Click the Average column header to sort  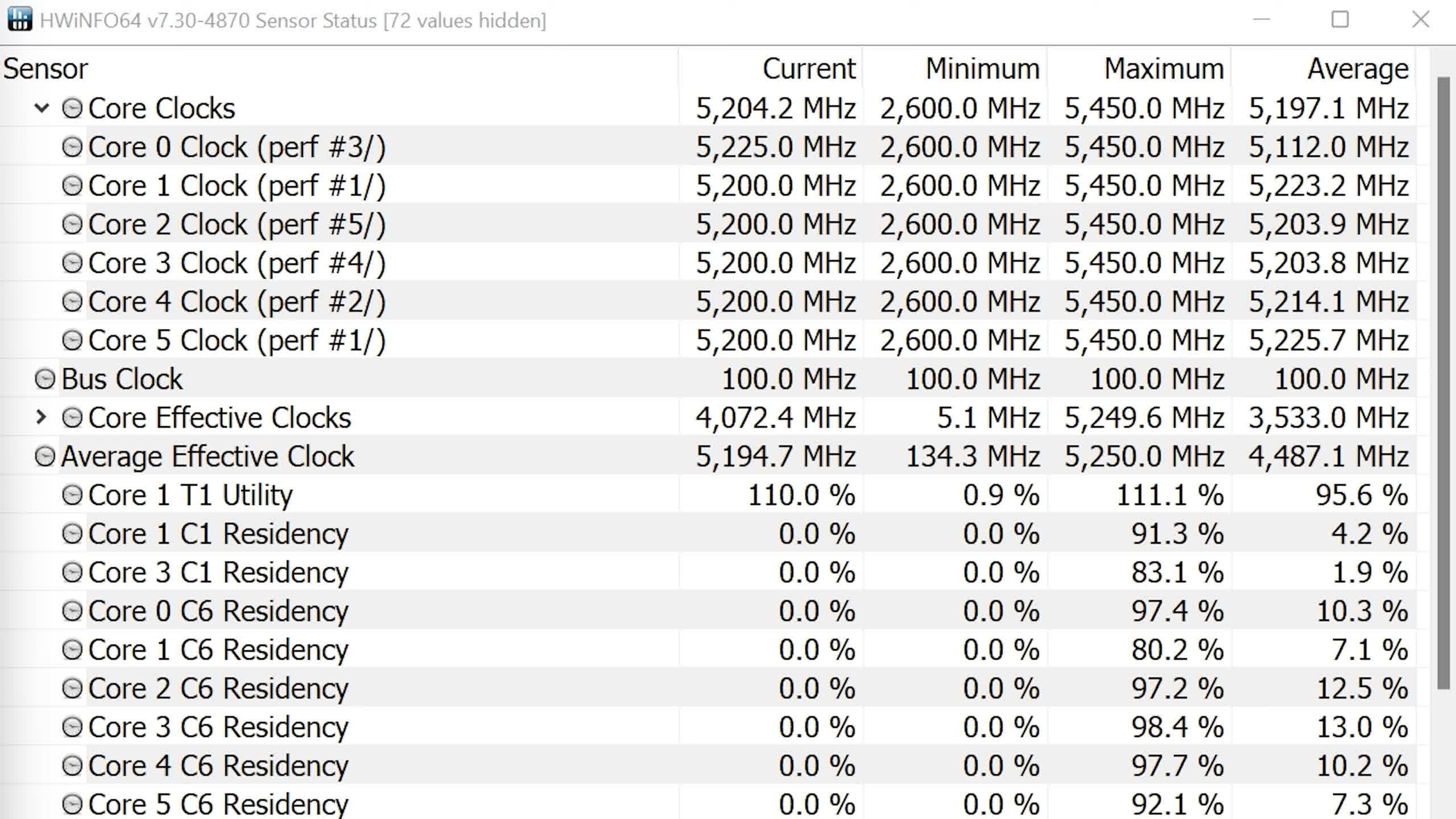click(x=1358, y=68)
